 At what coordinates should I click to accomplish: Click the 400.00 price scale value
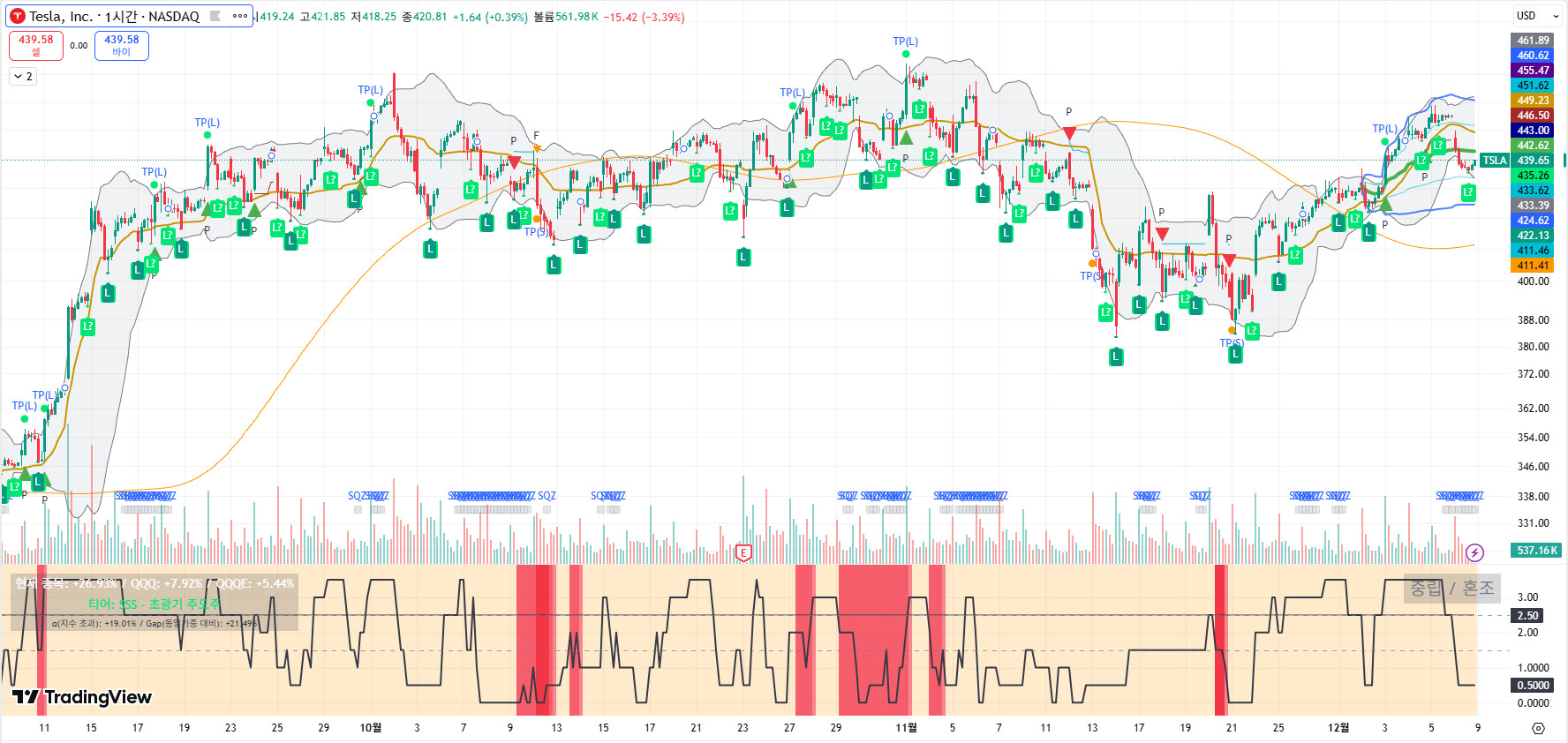1534,281
